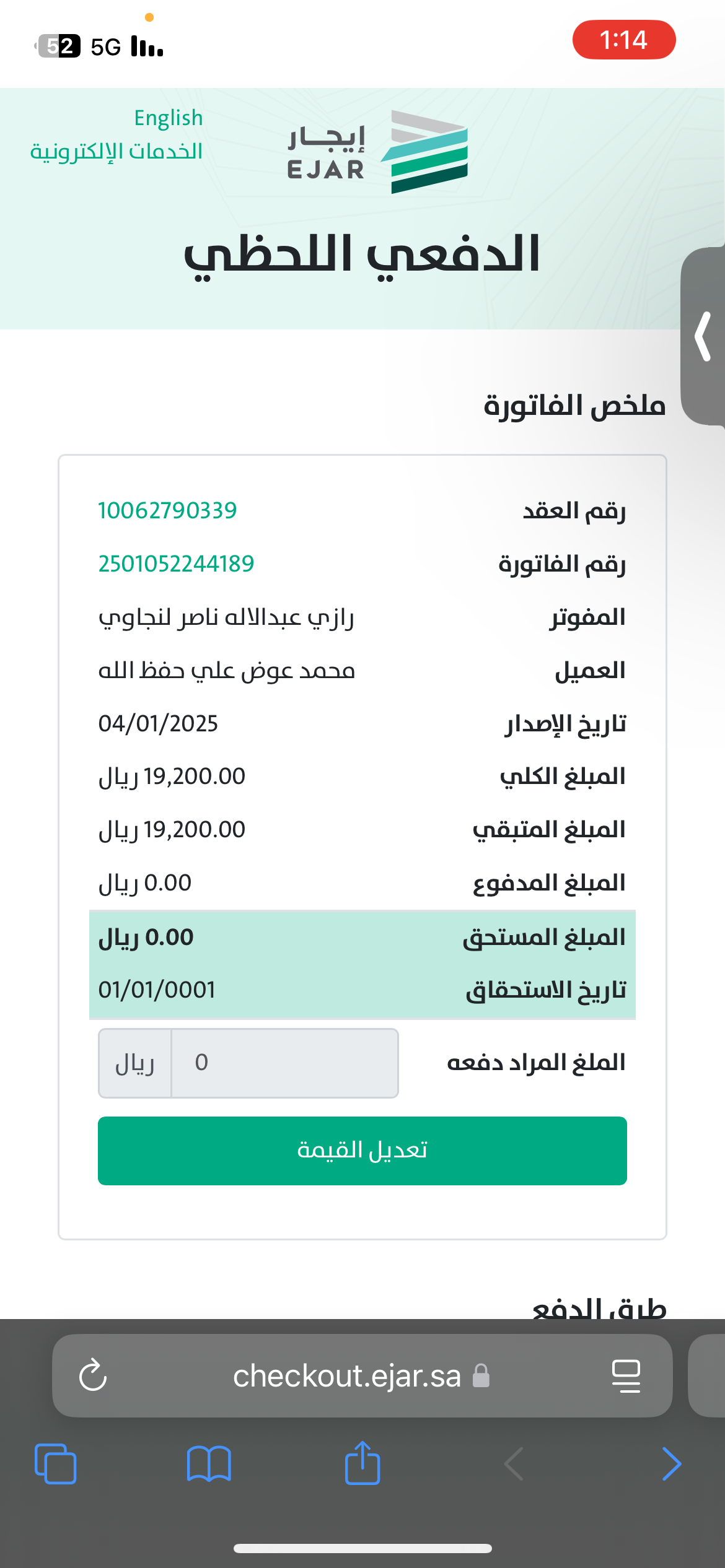Screen dimensions: 725x1568
Task: Tap the checkout.ejar.sa address bar
Action: [x=347, y=1375]
